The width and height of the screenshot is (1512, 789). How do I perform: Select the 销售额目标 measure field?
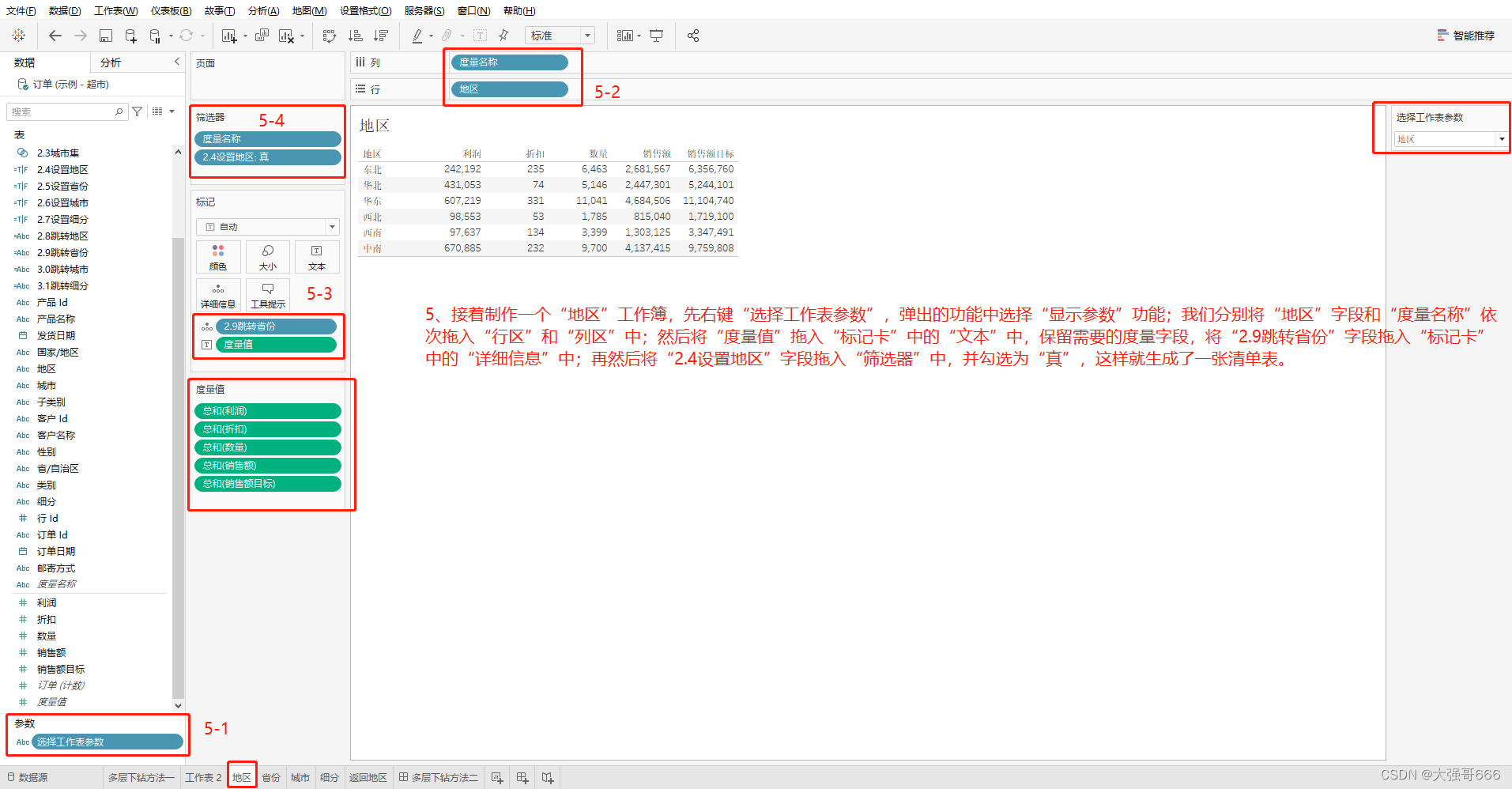[x=61, y=670]
